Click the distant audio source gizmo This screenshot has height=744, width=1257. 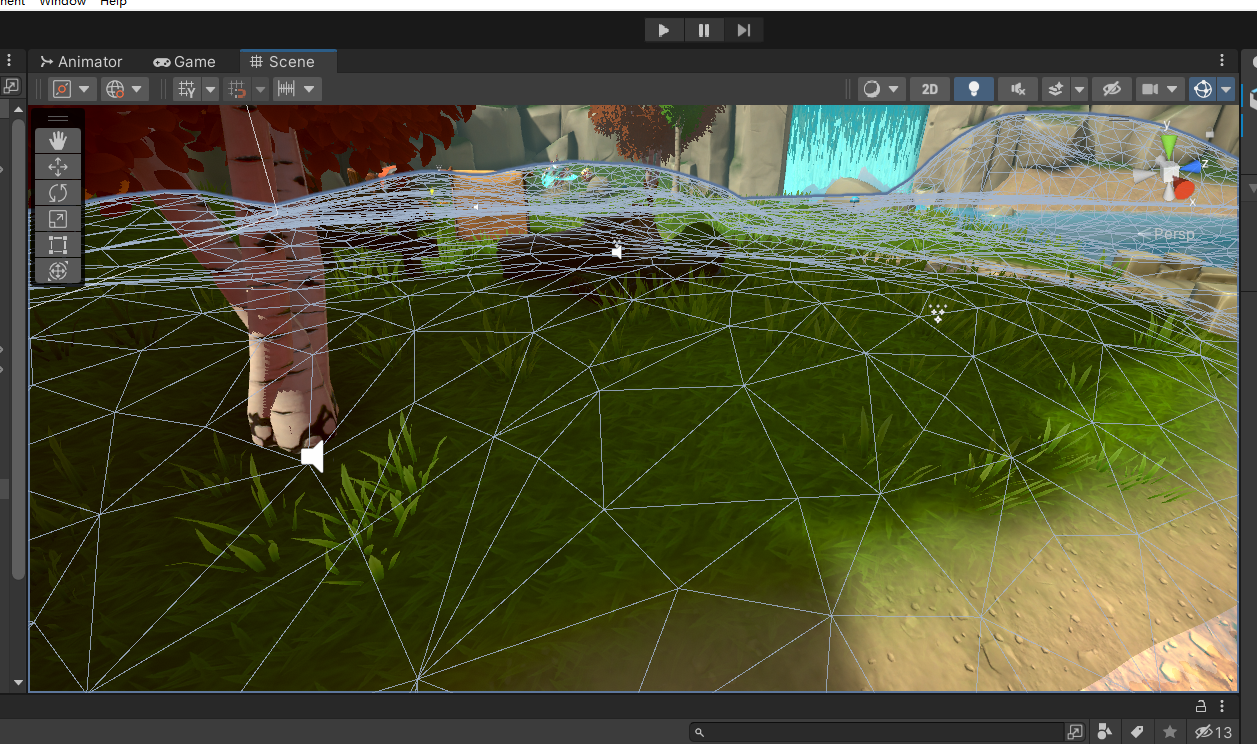pos(616,251)
